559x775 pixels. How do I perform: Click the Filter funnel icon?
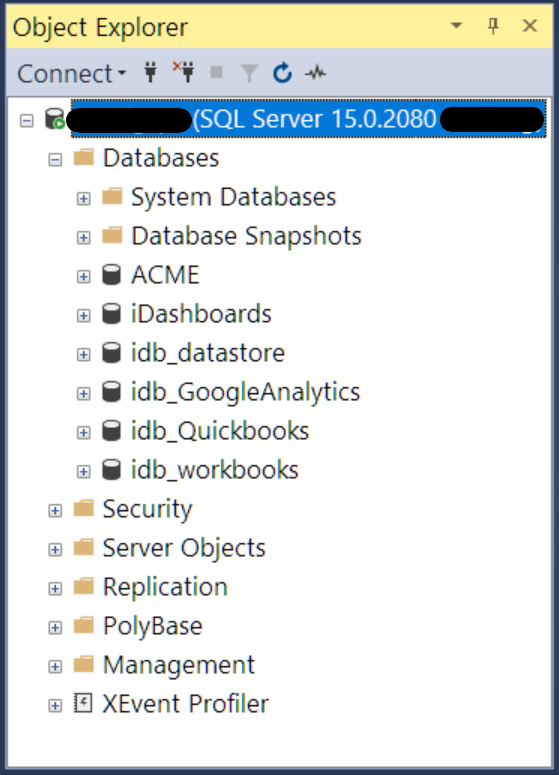(x=249, y=73)
